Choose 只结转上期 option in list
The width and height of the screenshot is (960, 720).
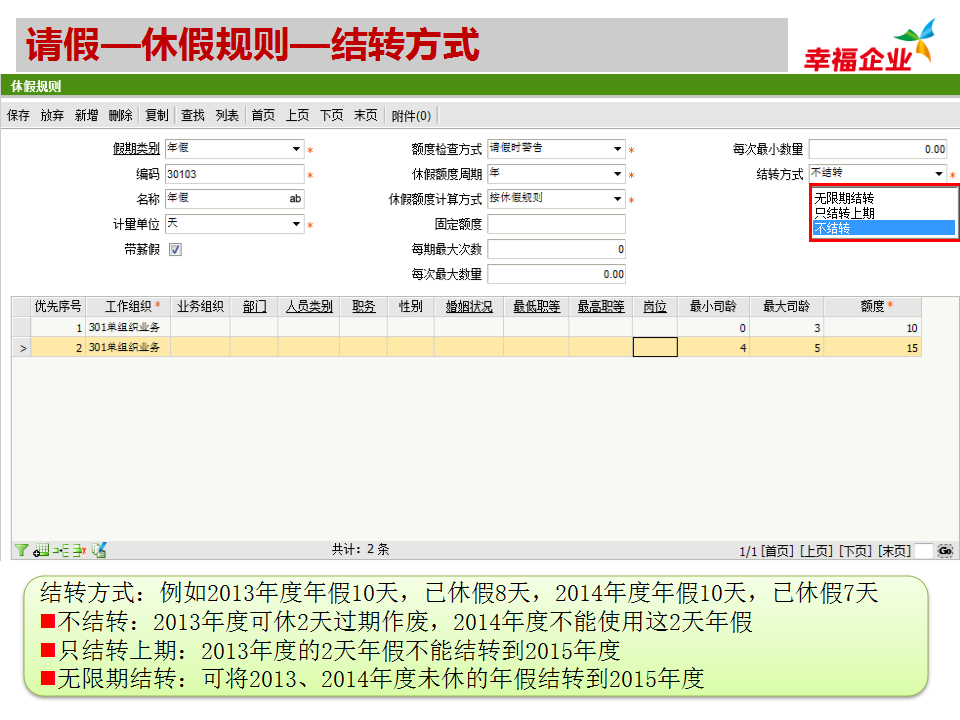click(x=844, y=213)
